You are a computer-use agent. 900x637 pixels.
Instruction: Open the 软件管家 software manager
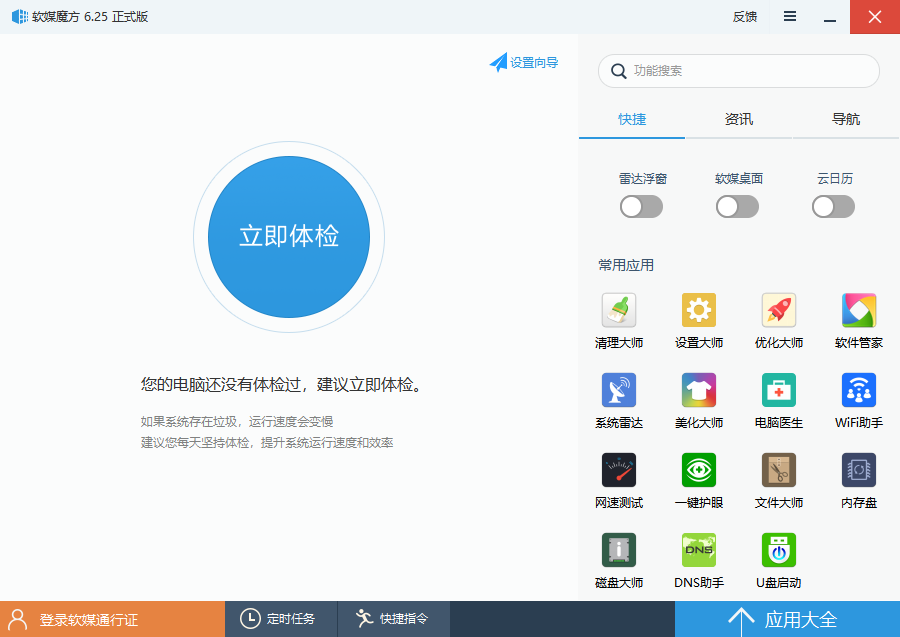pyautogui.click(x=859, y=320)
